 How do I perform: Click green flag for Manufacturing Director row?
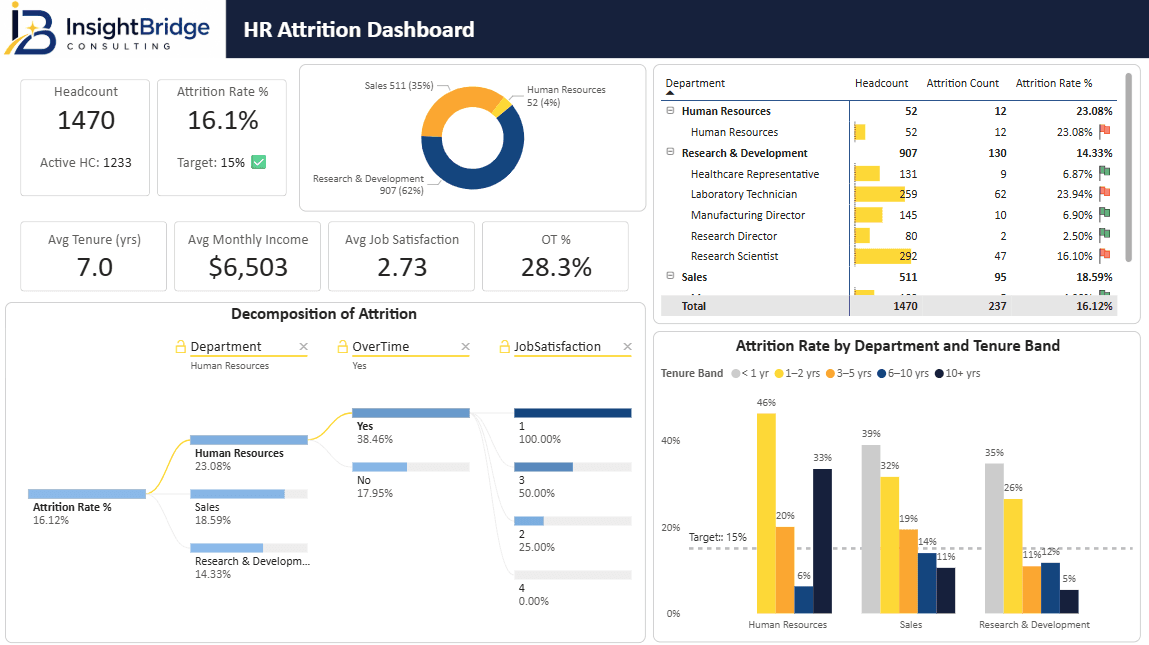pyautogui.click(x=1105, y=214)
